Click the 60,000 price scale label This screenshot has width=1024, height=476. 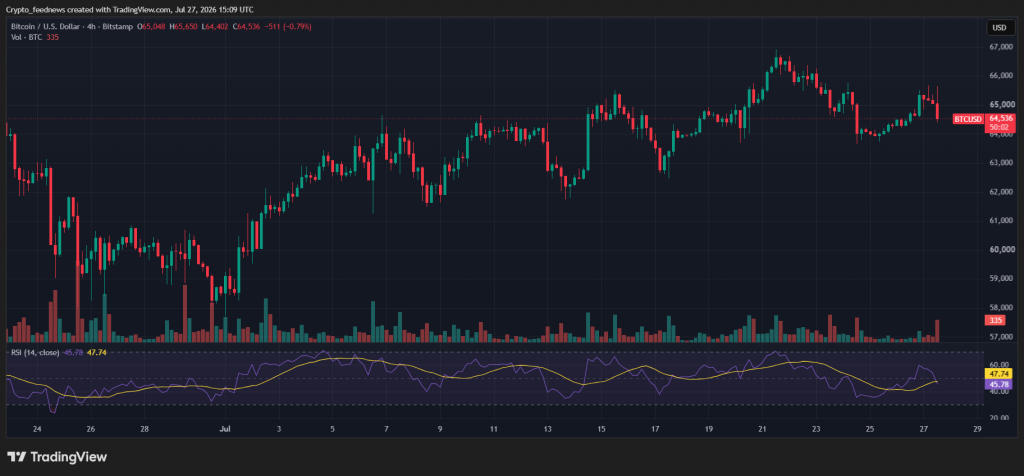coord(1001,249)
